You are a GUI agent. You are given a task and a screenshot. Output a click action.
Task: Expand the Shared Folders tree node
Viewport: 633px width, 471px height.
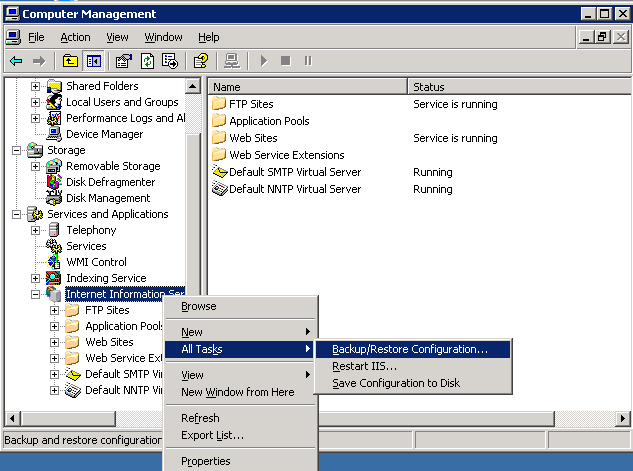(x=36, y=86)
